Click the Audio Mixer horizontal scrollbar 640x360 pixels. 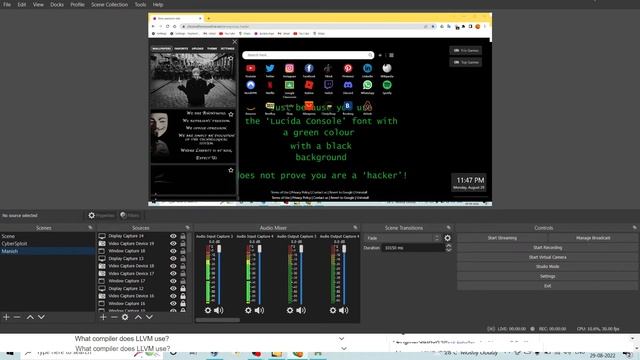(x=218, y=320)
